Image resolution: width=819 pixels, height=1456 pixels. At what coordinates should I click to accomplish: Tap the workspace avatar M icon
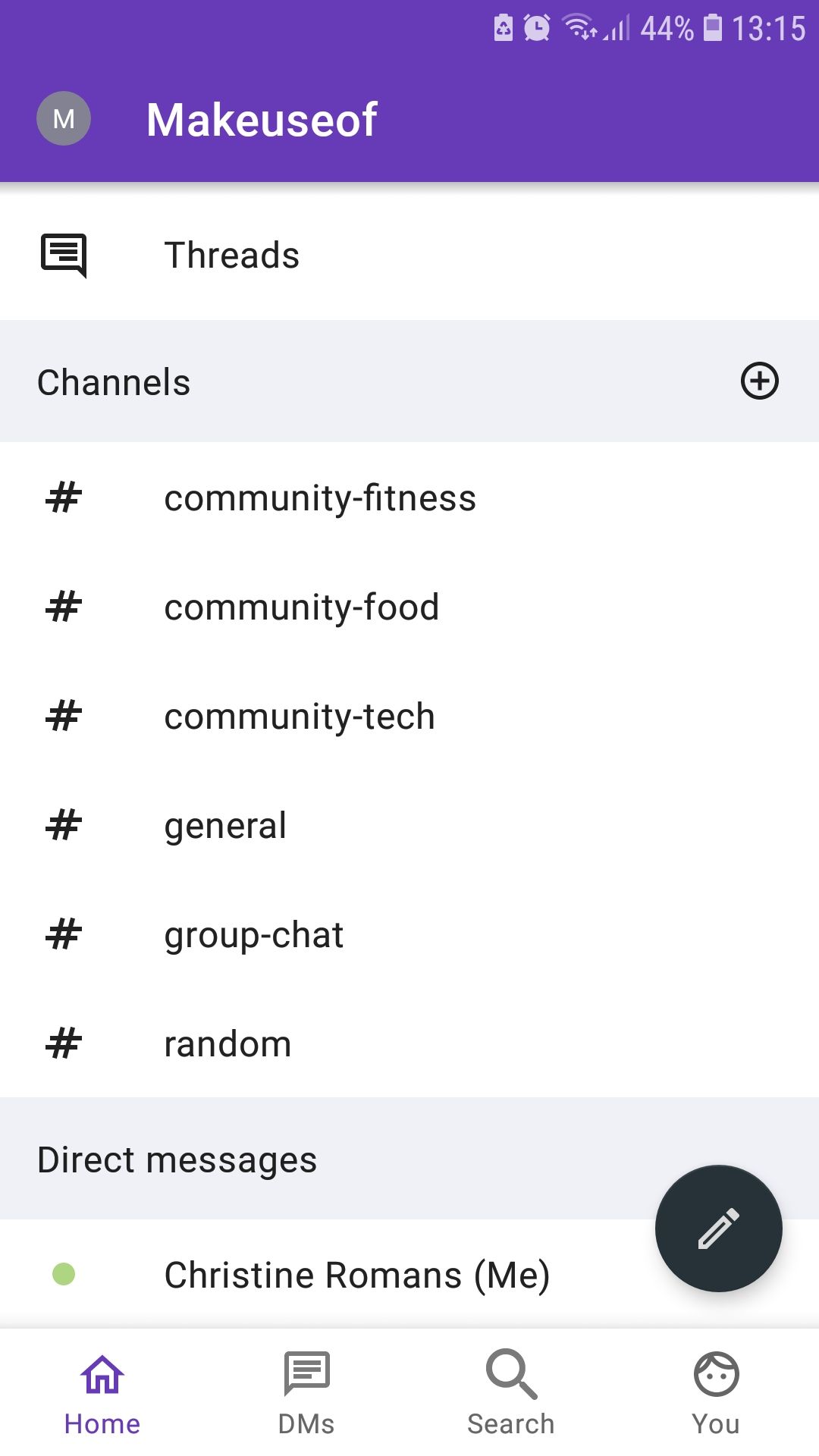pos(64,118)
